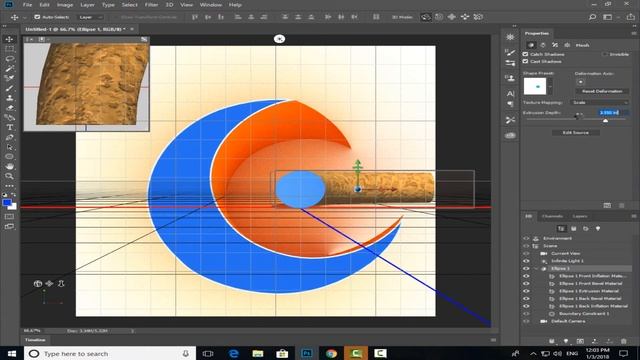640x360 pixels.
Task: Toggle the Cast Shadows checkbox
Action: pyautogui.click(x=526, y=62)
